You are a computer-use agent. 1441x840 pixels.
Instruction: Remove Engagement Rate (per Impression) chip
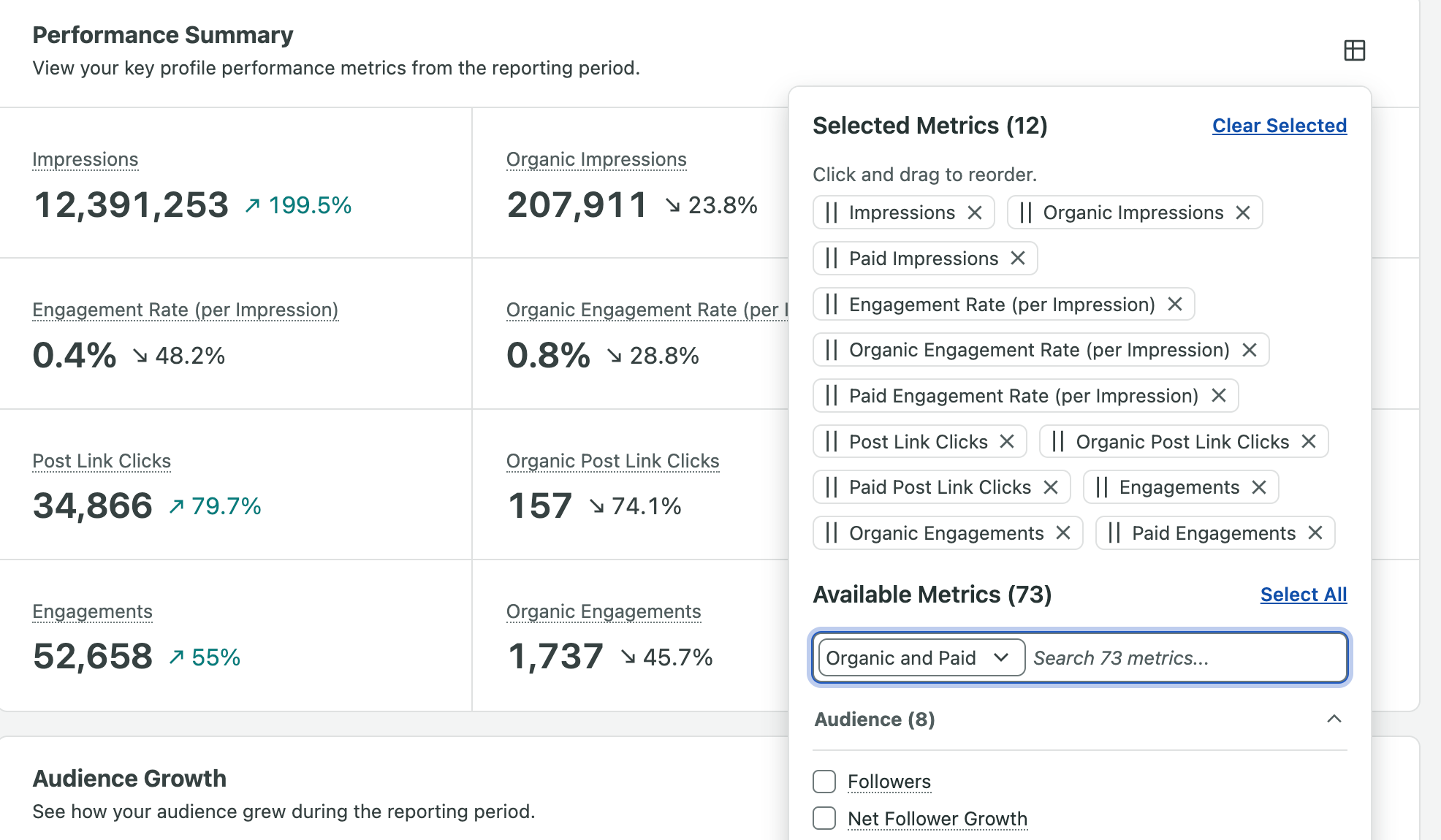[x=1175, y=304]
